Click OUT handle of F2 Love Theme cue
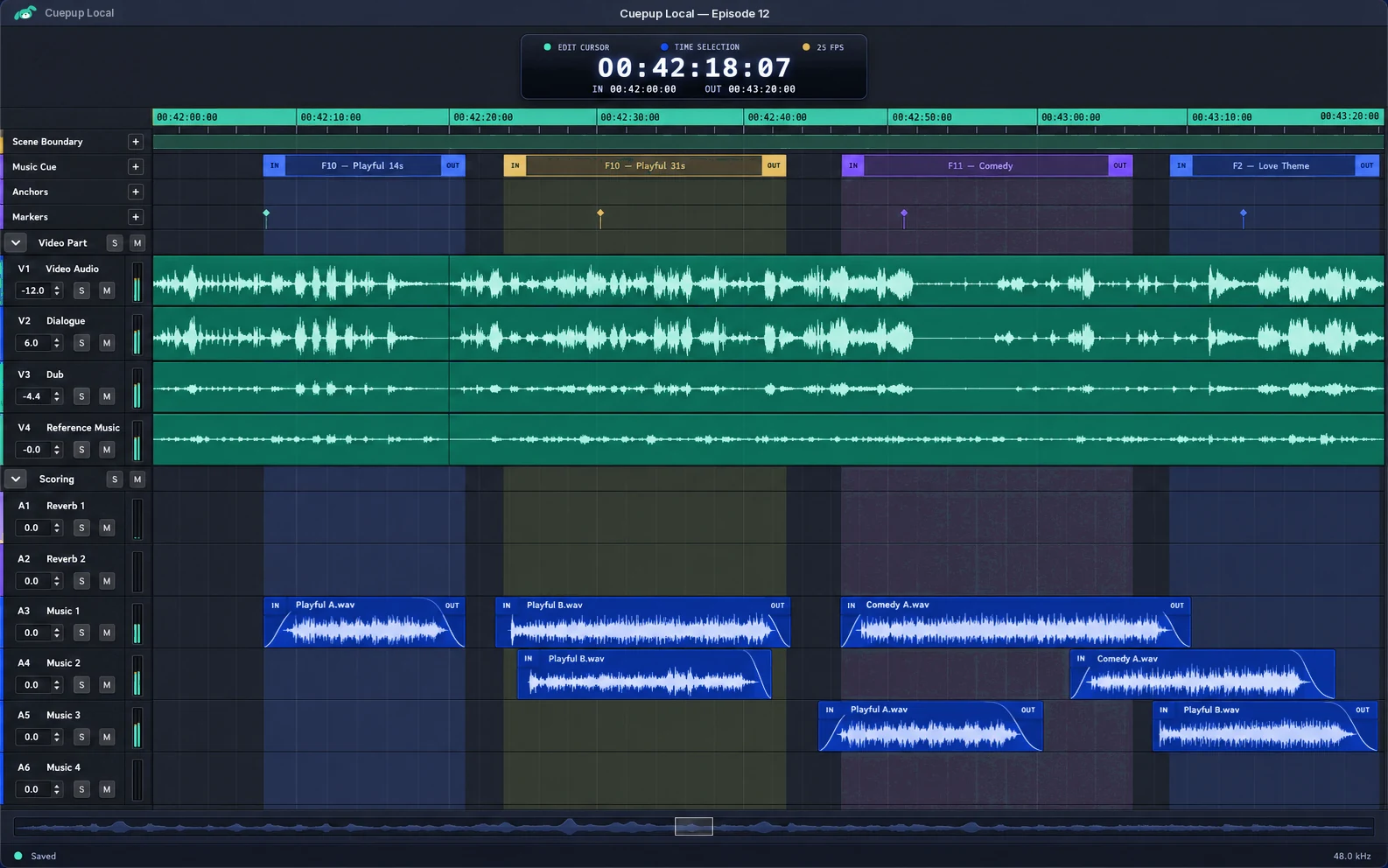 (x=1367, y=165)
